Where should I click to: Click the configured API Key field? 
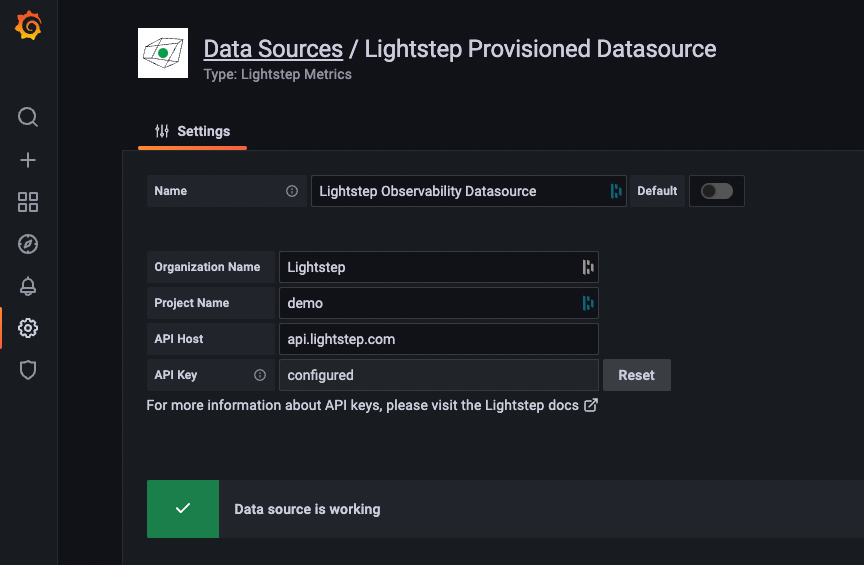pos(439,375)
